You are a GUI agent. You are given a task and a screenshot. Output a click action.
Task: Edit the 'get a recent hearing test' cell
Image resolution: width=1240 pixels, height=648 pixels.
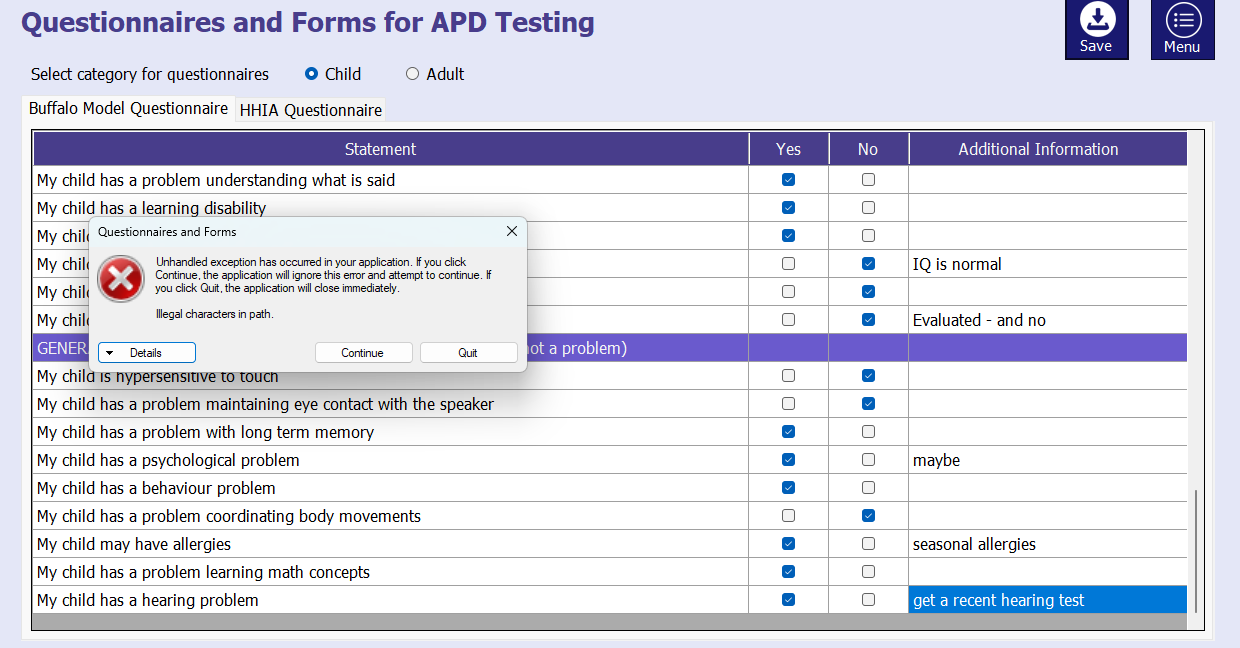click(1047, 600)
